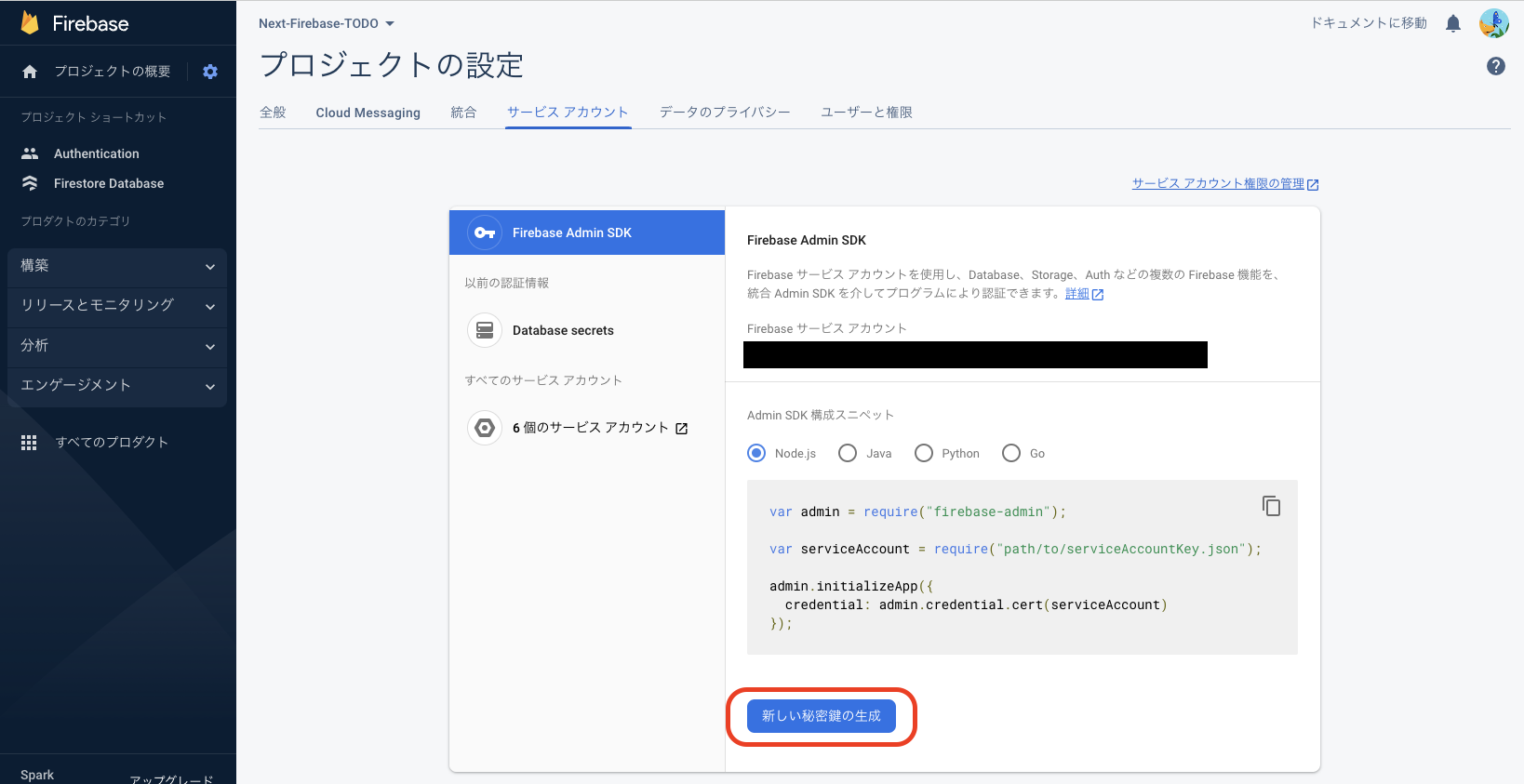The width and height of the screenshot is (1524, 784).
Task: Open the 詳細 link
Action: click(x=1076, y=294)
